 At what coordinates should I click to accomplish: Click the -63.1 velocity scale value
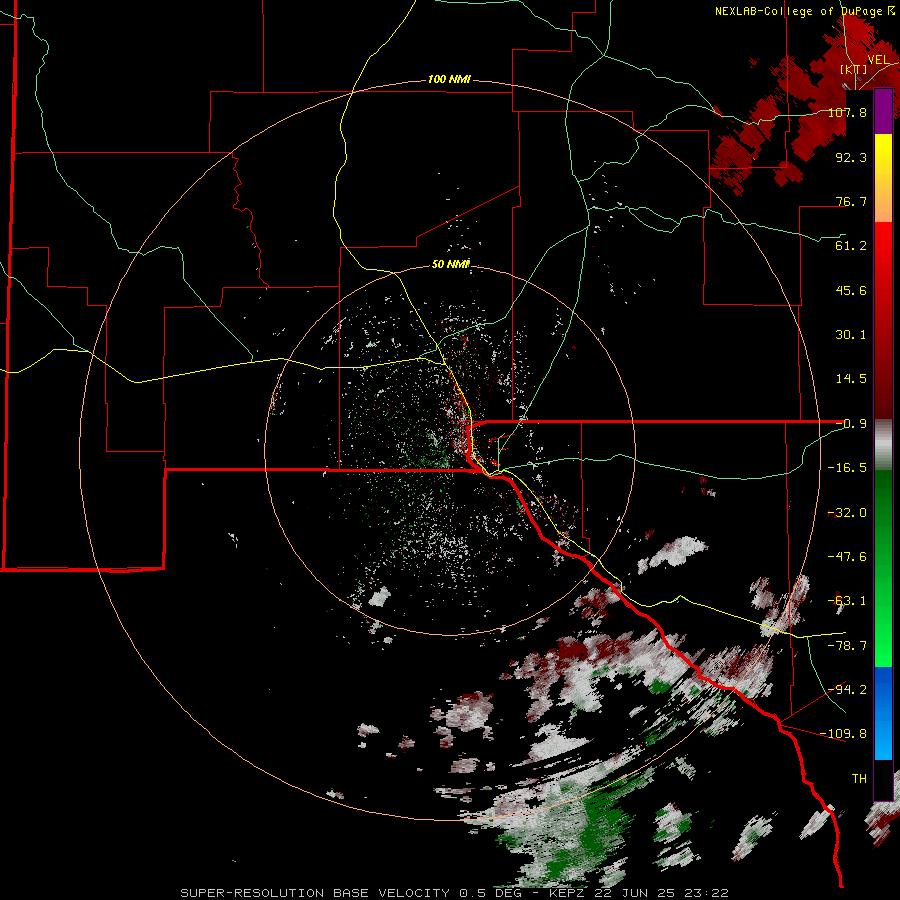[x=847, y=601]
